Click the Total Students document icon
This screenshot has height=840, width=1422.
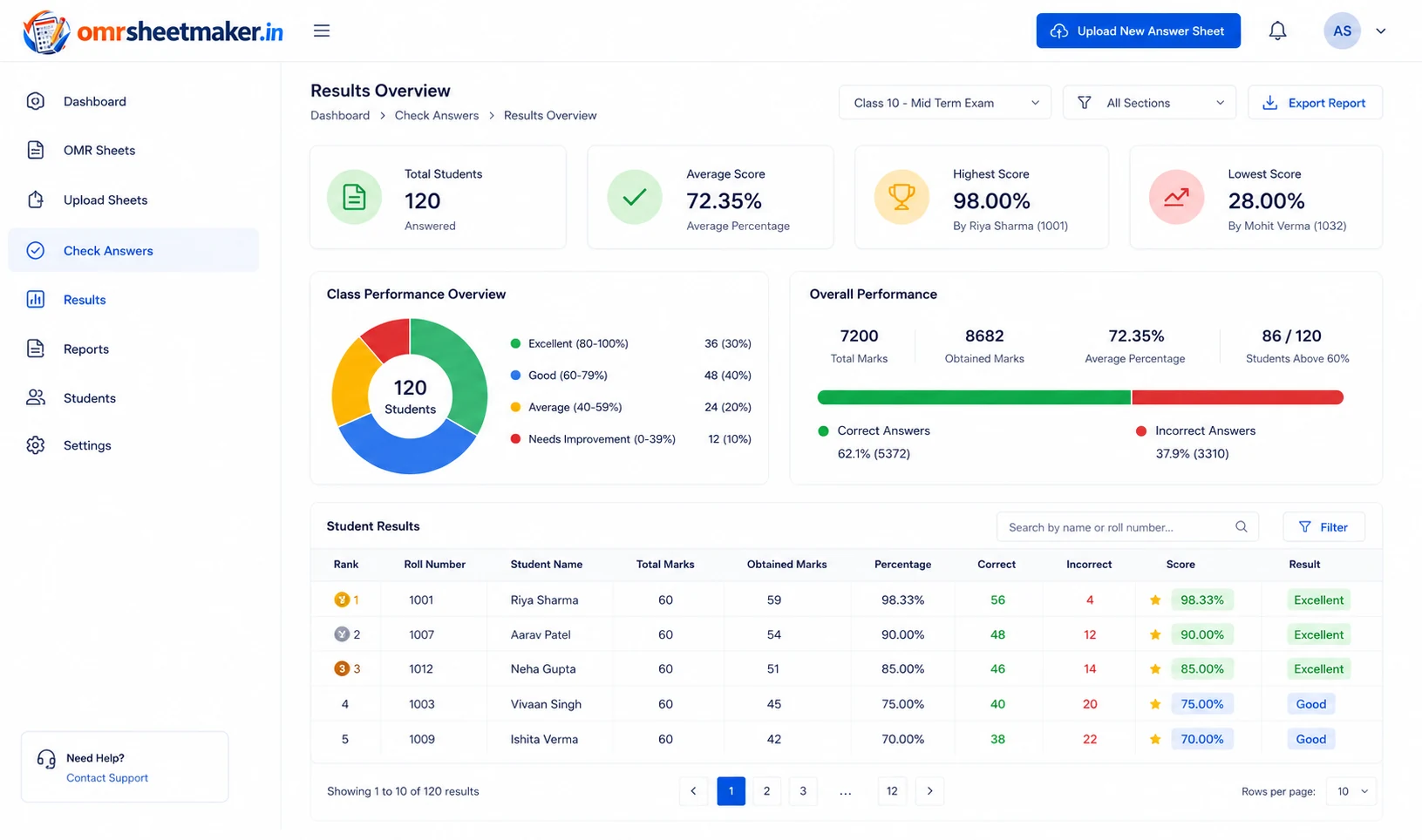[x=354, y=198]
